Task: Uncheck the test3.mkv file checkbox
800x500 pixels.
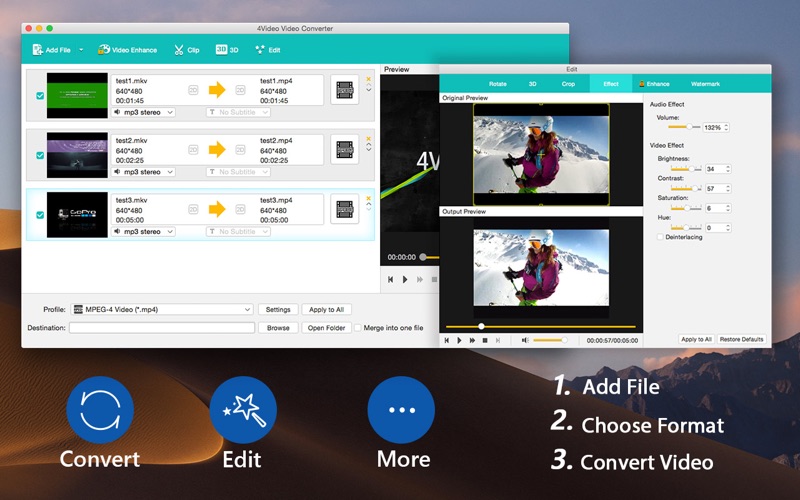Action: click(40, 215)
